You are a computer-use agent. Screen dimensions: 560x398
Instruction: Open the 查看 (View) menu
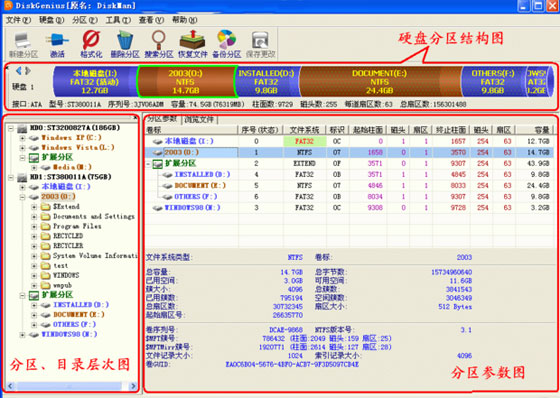pos(151,20)
